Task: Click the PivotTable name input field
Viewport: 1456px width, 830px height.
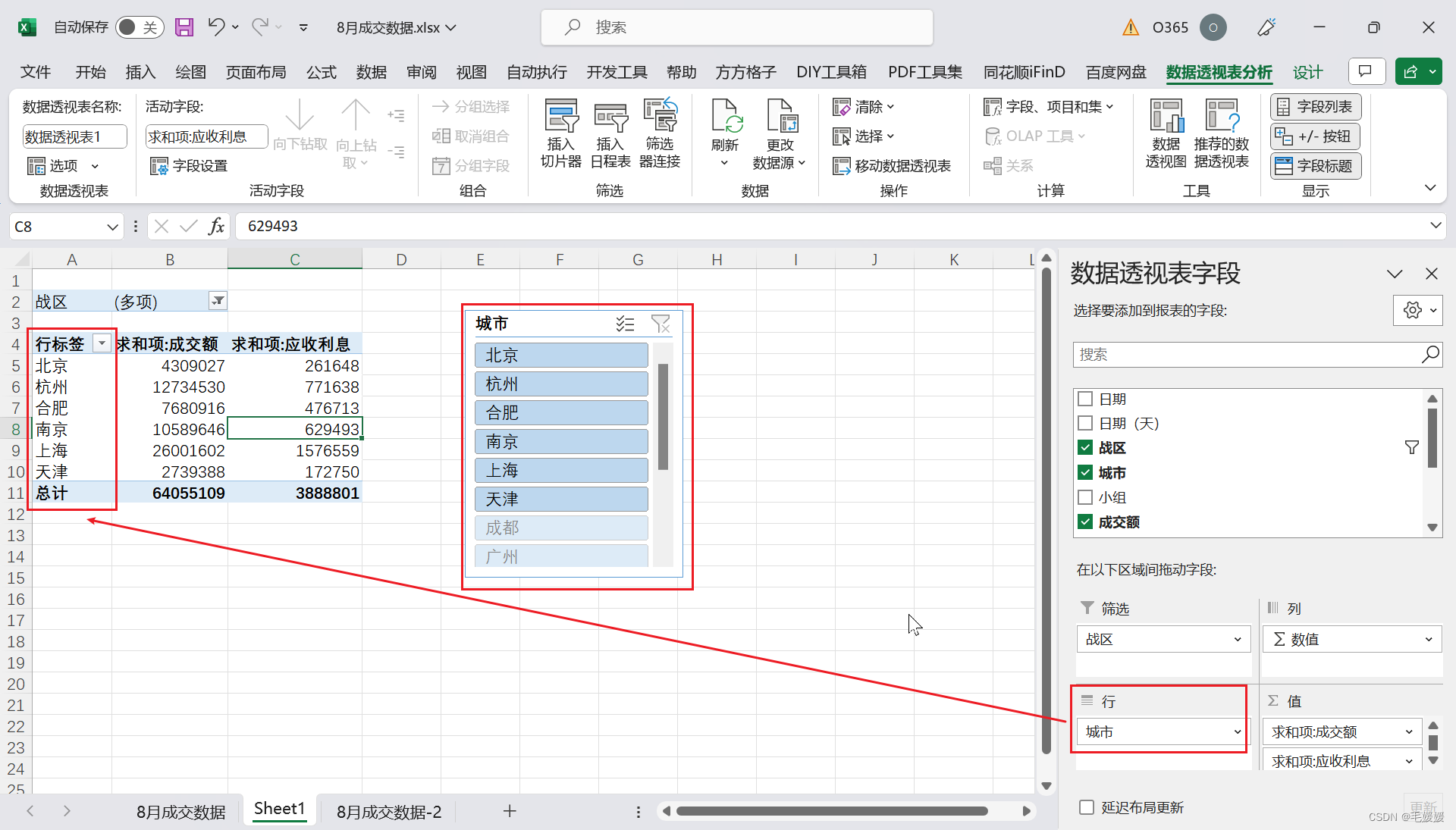Action: (x=74, y=136)
